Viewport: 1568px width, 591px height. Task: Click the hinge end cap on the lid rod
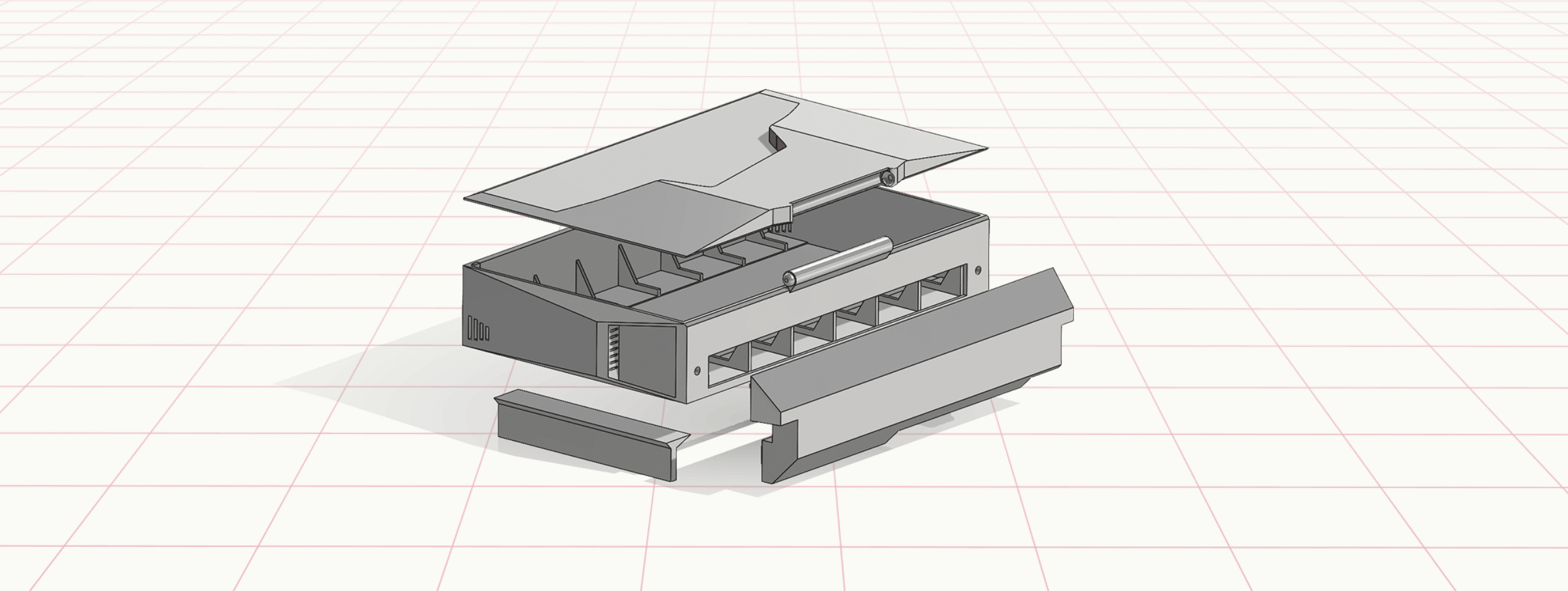(x=888, y=178)
